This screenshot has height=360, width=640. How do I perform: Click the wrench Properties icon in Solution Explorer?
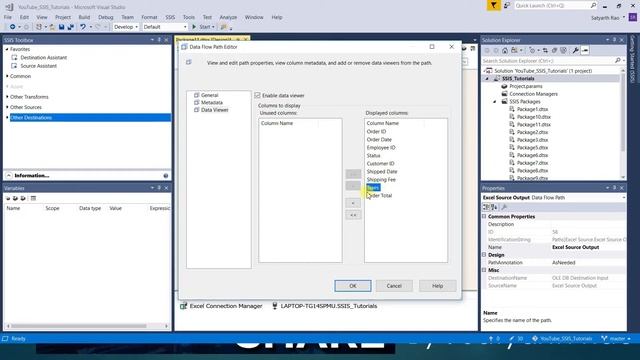click(576, 51)
